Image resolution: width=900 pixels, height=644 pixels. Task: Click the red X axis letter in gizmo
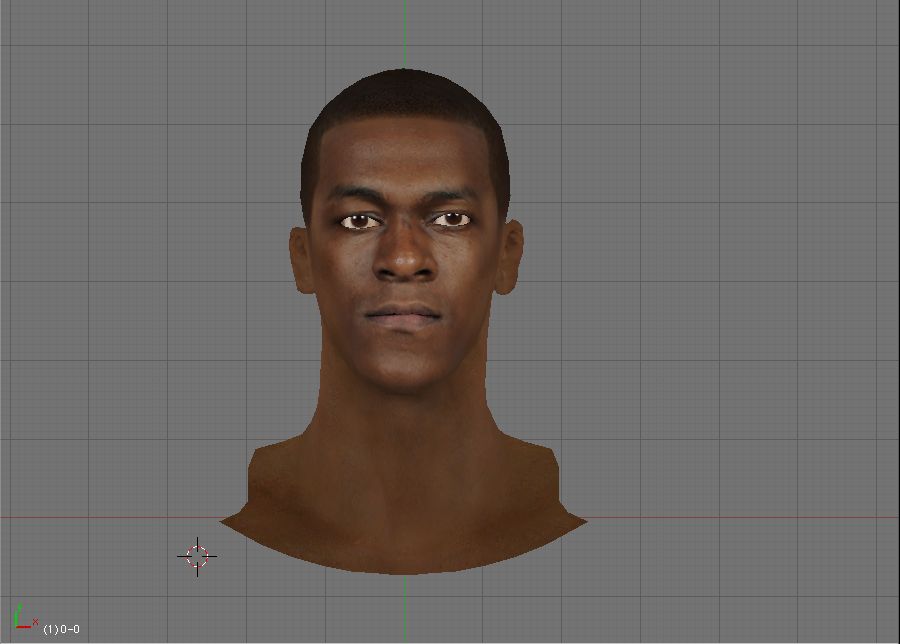point(35,622)
